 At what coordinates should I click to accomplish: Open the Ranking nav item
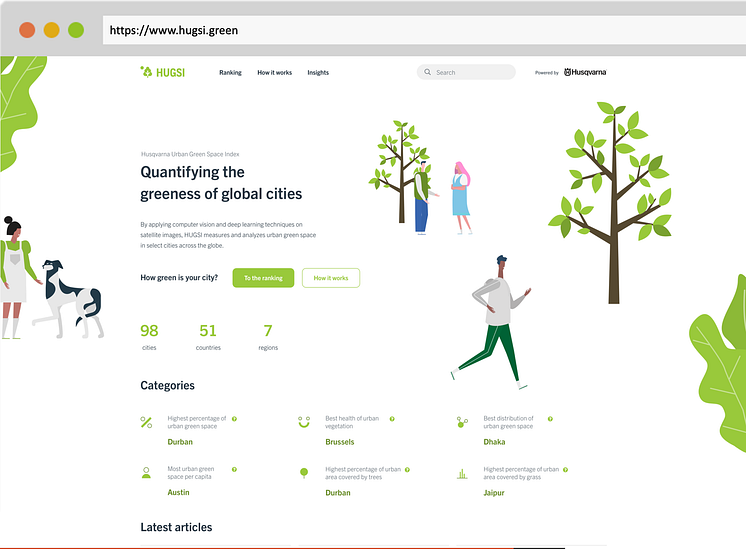(230, 72)
